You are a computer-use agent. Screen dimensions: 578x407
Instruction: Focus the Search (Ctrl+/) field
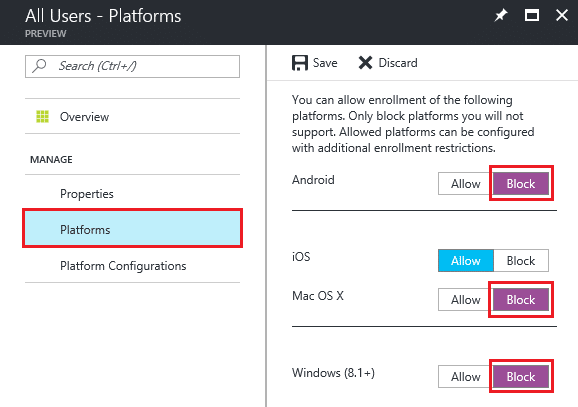(132, 66)
